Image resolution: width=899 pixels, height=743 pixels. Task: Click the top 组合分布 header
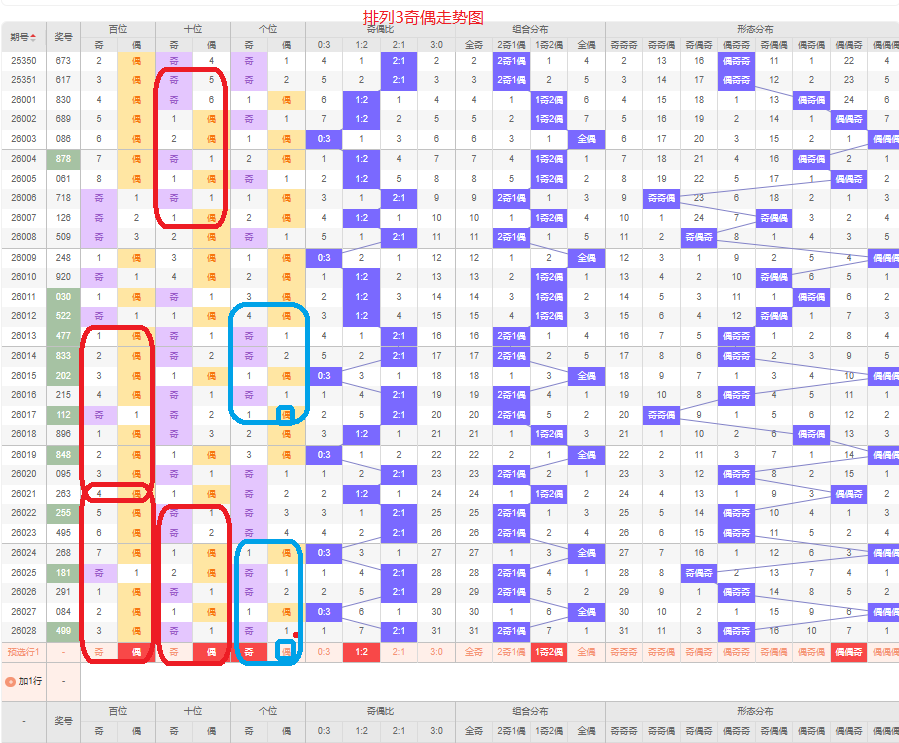(530, 29)
